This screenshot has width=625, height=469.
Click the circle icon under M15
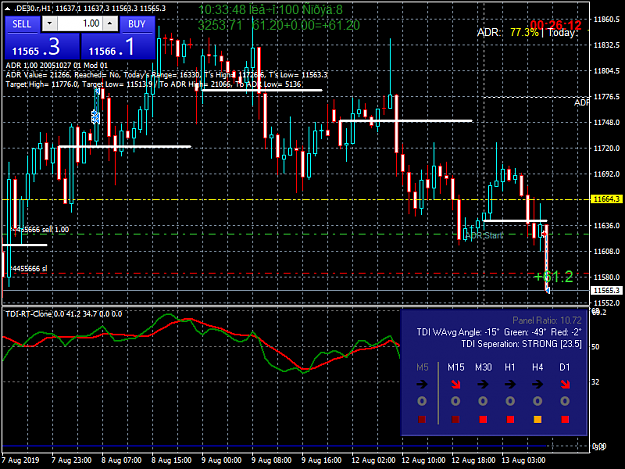point(456,401)
